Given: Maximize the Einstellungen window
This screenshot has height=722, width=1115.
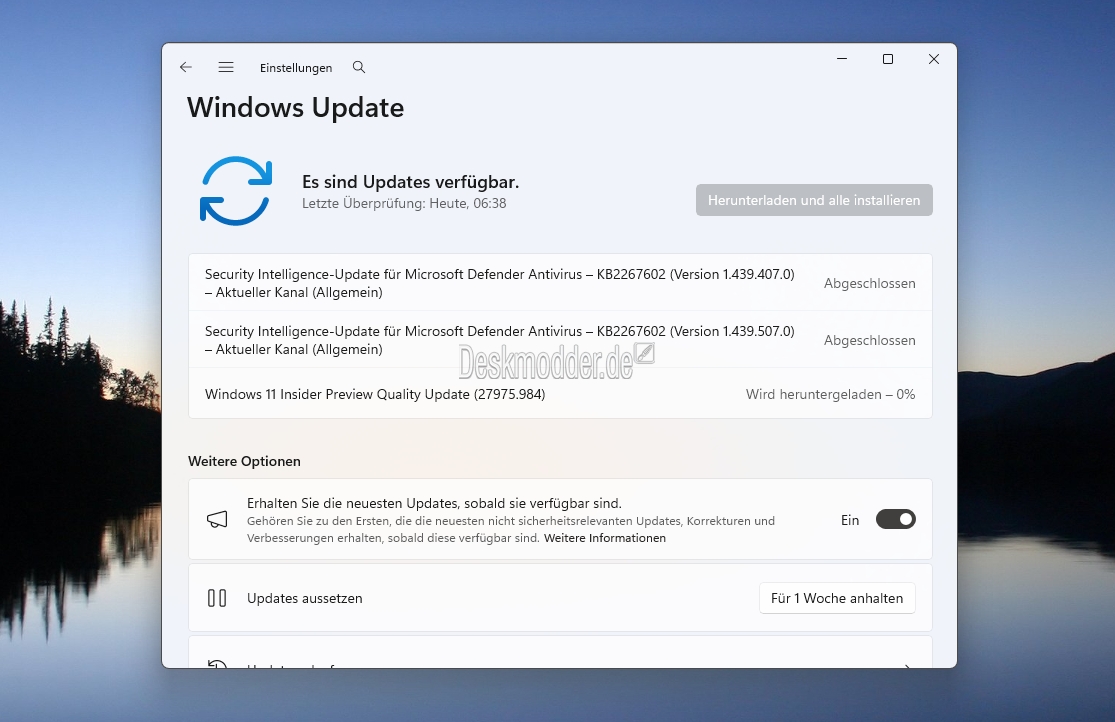Looking at the screenshot, I should click(887, 59).
